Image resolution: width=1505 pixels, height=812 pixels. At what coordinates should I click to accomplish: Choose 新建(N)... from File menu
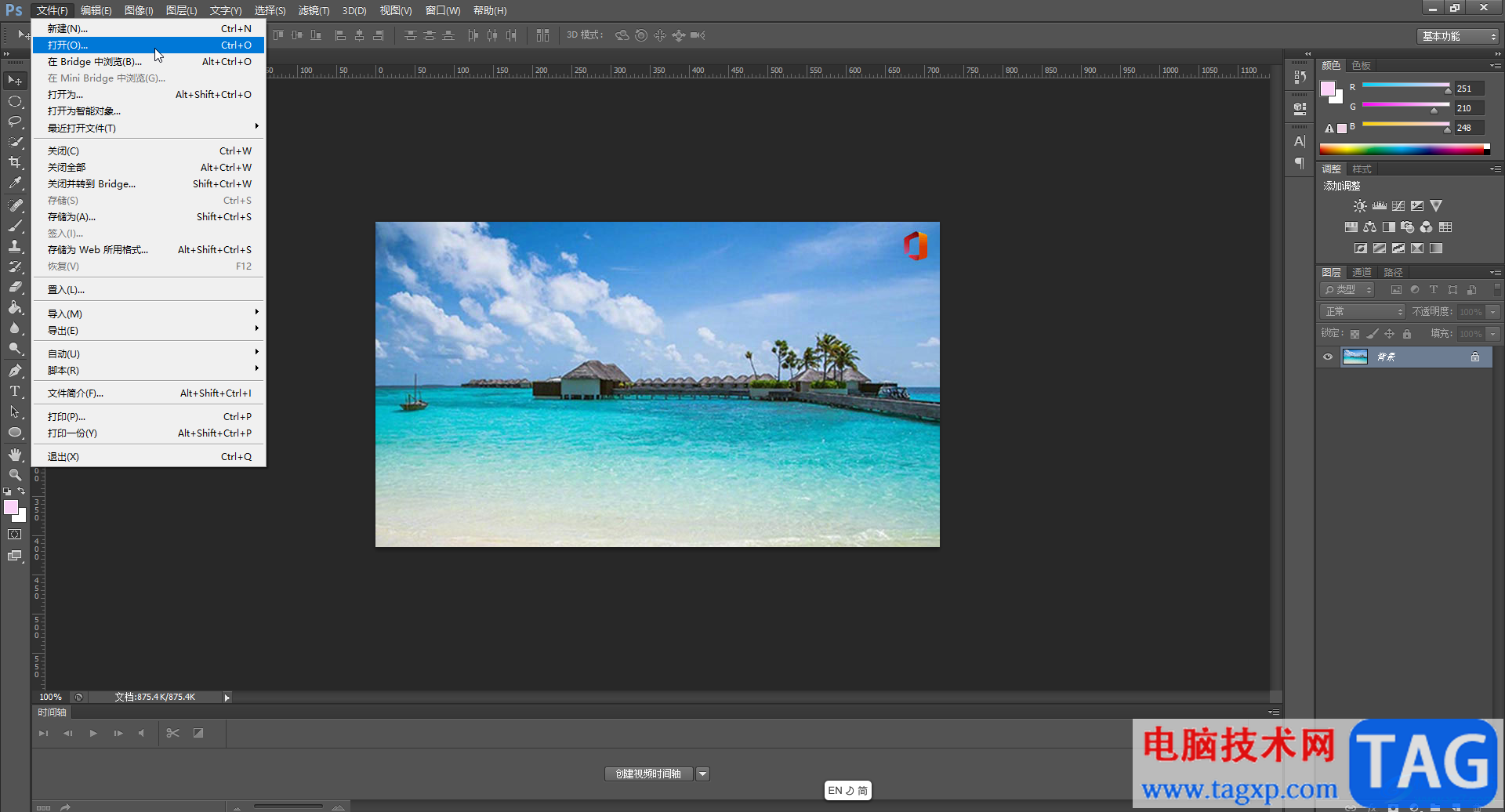149,28
